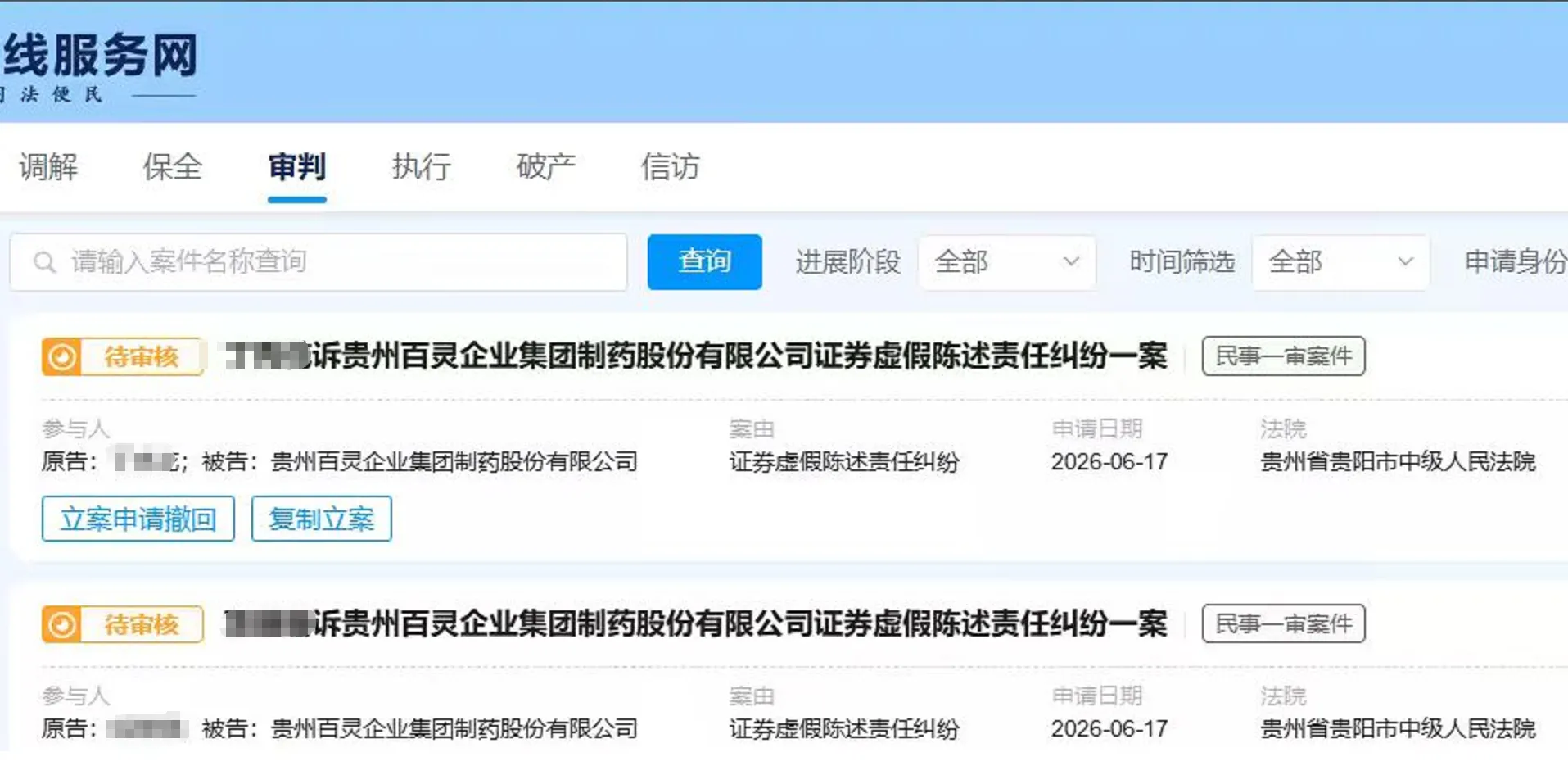The width and height of the screenshot is (1568, 766).
Task: Go to the 执行 tab
Action: pyautogui.click(x=421, y=166)
